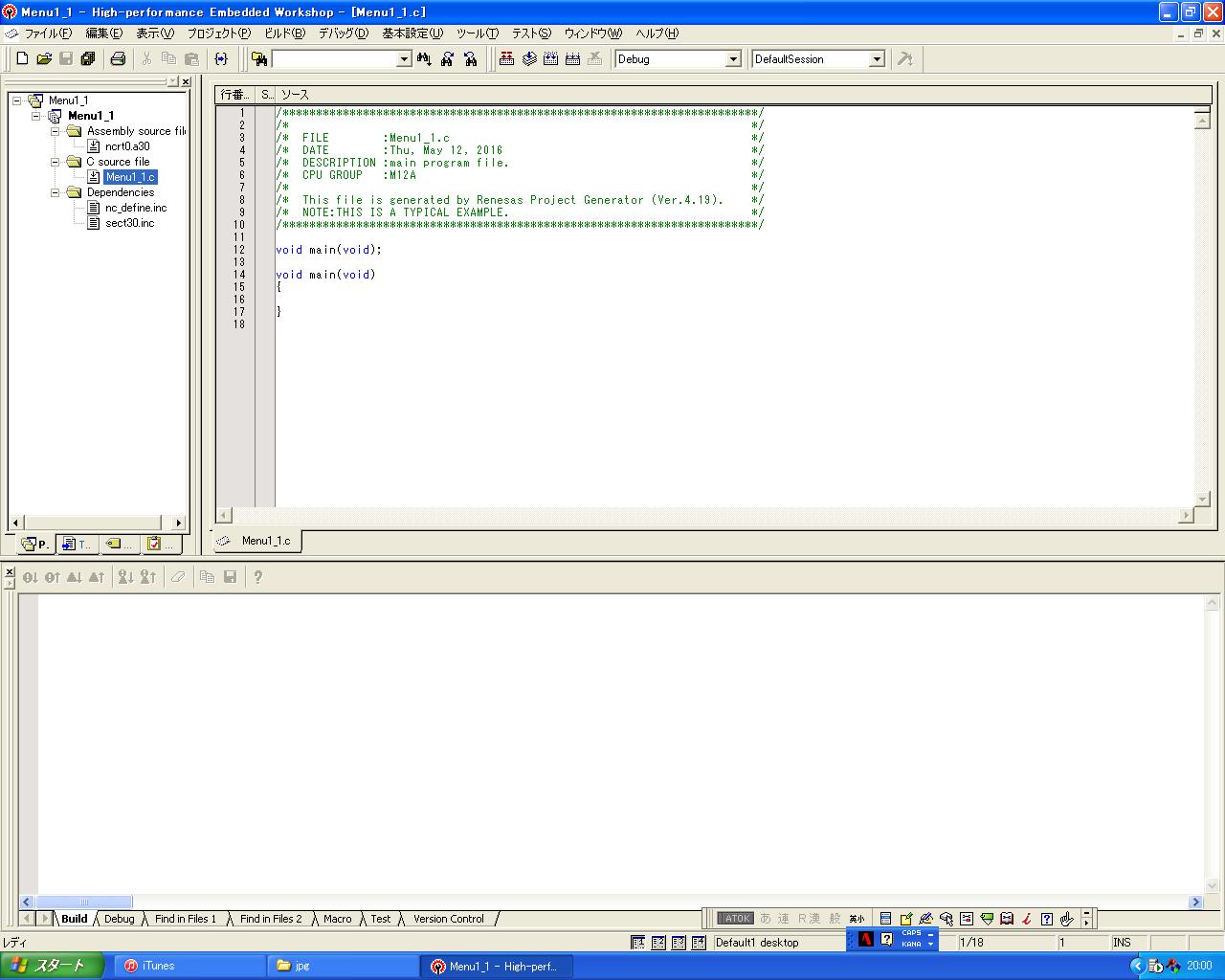The width and height of the screenshot is (1225, 980).
Task: Click the Print toolbar icon
Action: [118, 59]
